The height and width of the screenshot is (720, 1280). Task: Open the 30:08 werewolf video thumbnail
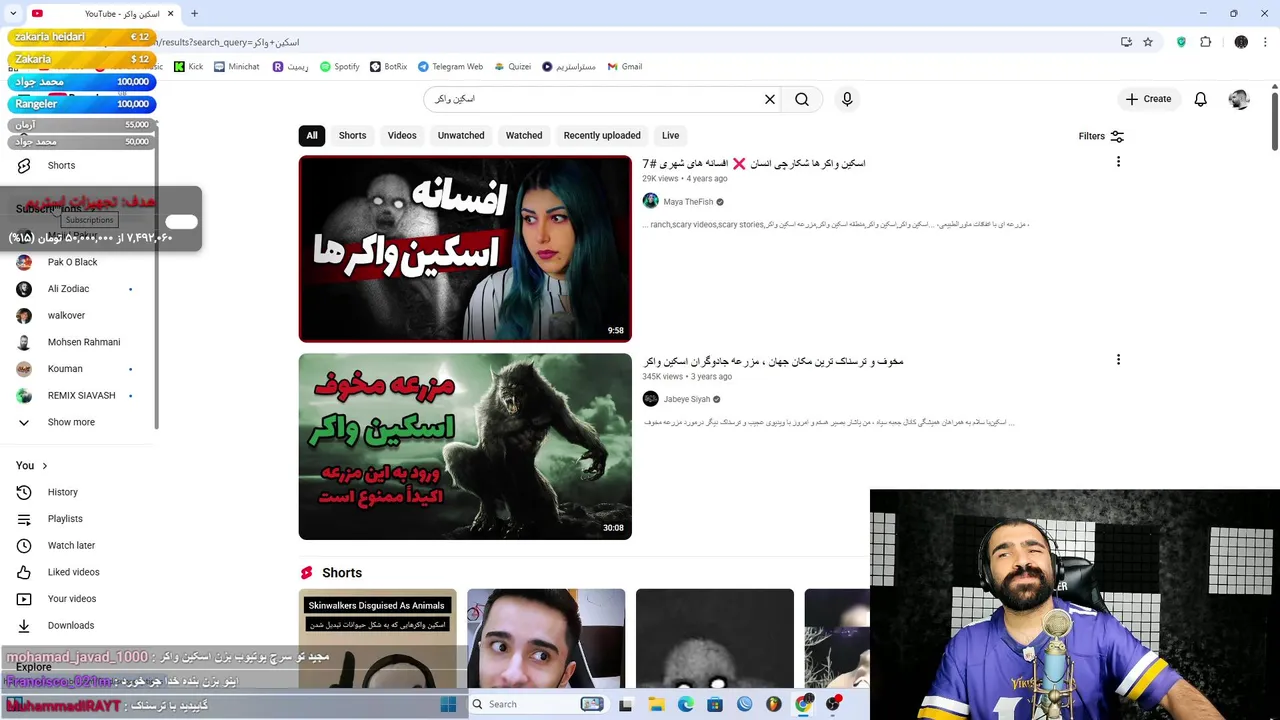pos(465,447)
